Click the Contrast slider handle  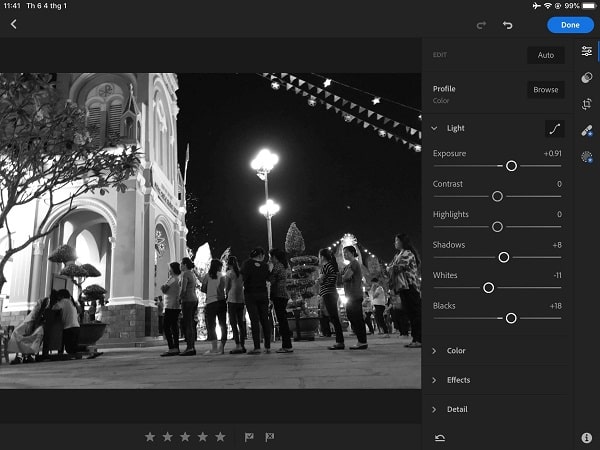point(497,196)
